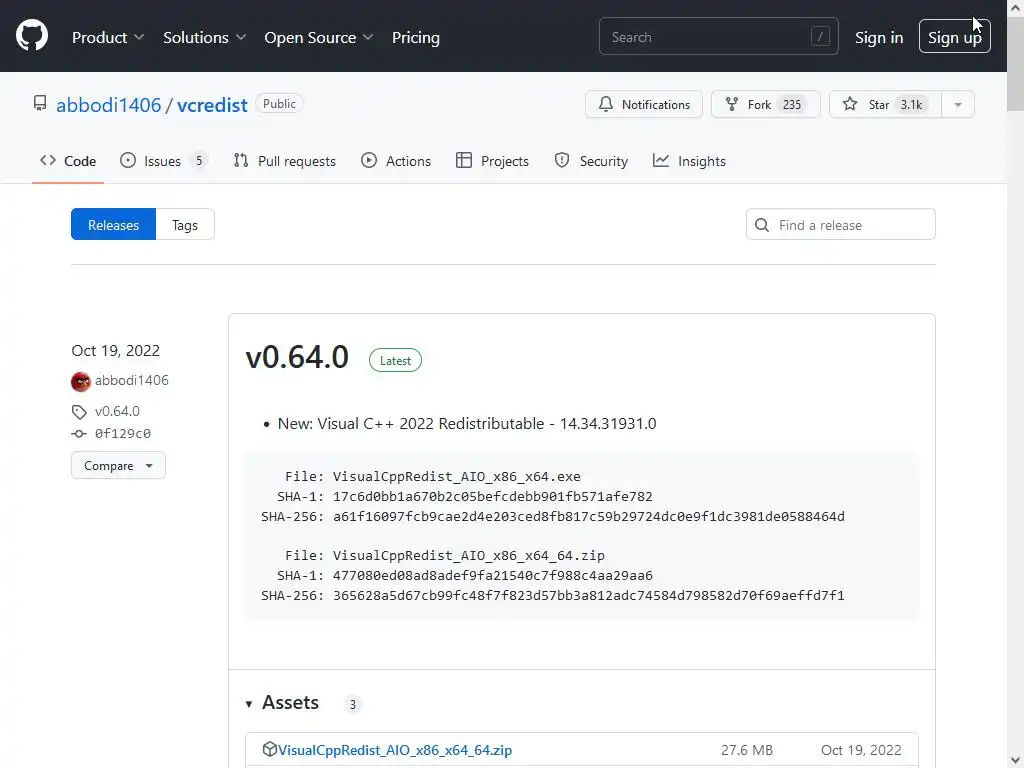Focus the top Search field
1024x768 pixels.
click(x=718, y=37)
